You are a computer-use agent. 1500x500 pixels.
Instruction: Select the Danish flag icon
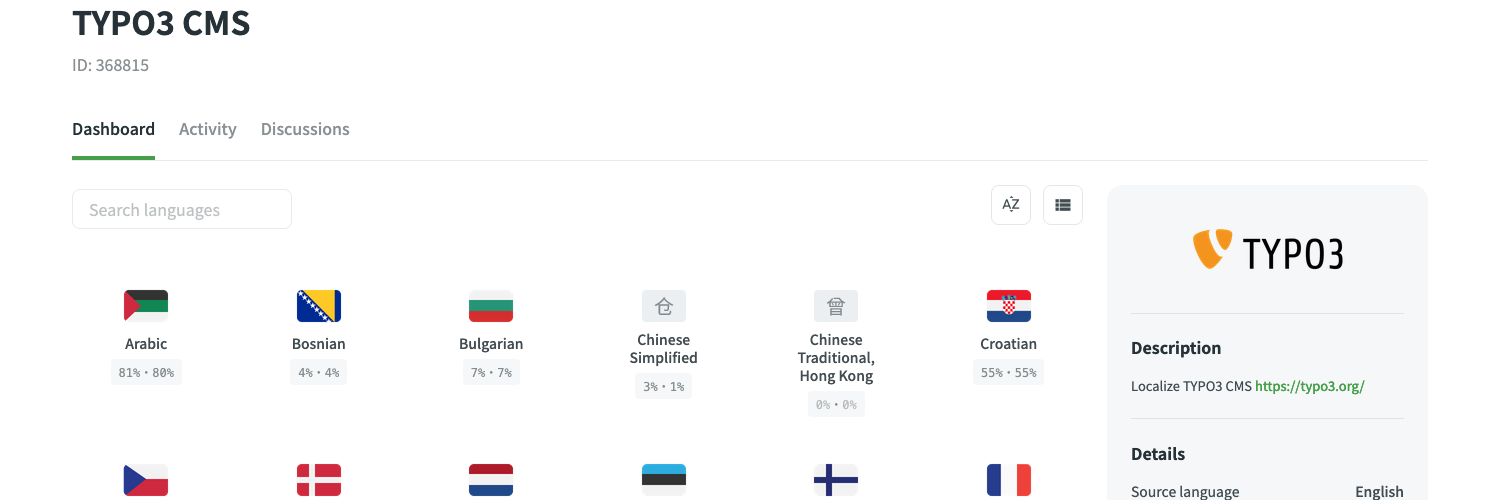pyautogui.click(x=319, y=480)
